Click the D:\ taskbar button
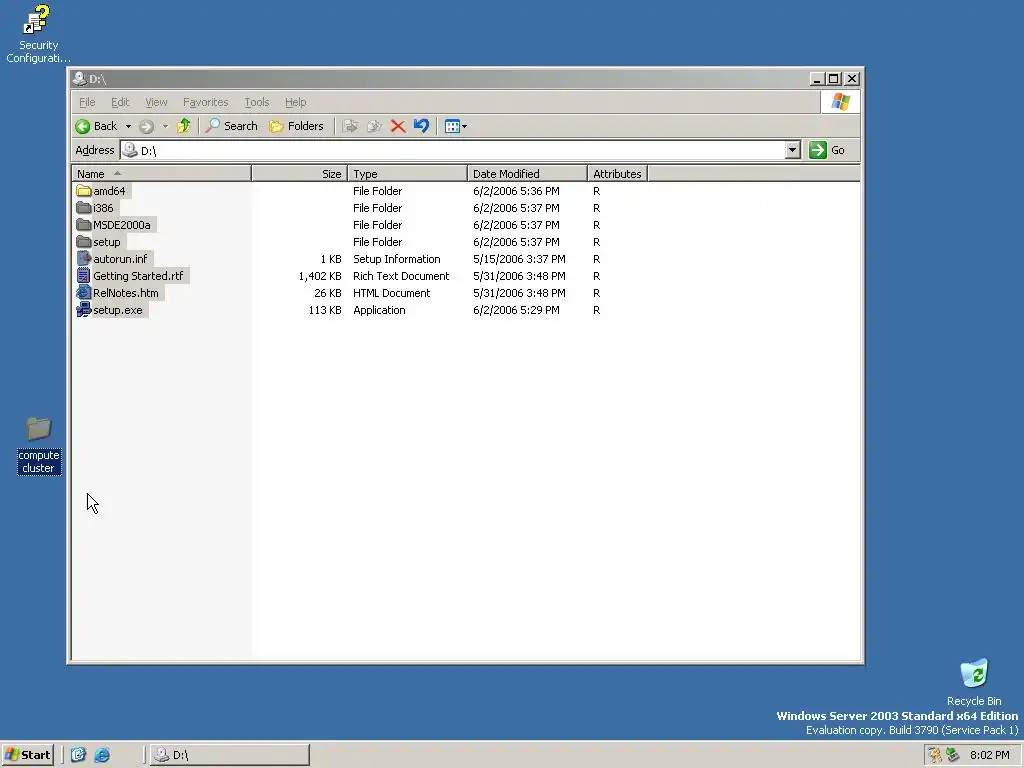Viewport: 1024px width, 768px height. (229, 755)
